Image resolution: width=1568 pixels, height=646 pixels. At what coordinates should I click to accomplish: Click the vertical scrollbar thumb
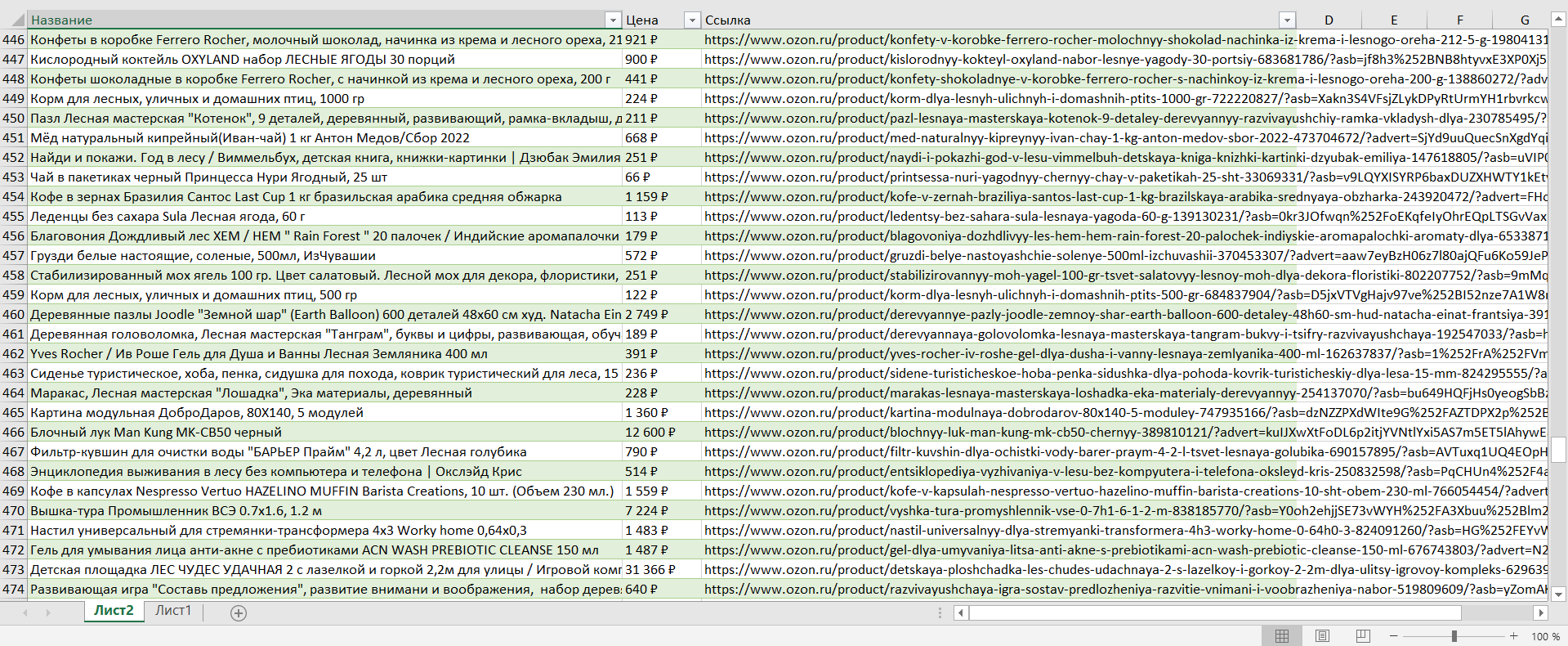tap(1558, 450)
